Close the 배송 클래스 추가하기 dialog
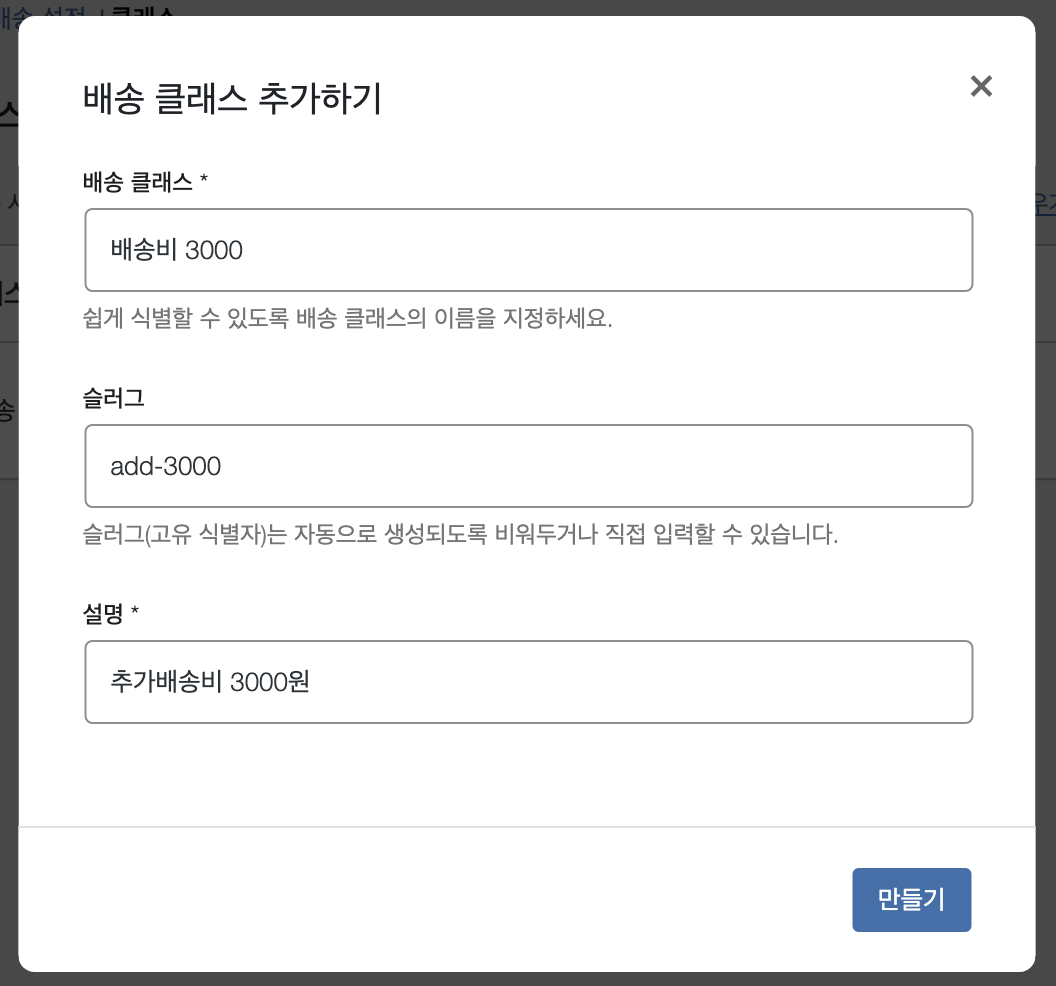Image resolution: width=1056 pixels, height=986 pixels. tap(981, 86)
